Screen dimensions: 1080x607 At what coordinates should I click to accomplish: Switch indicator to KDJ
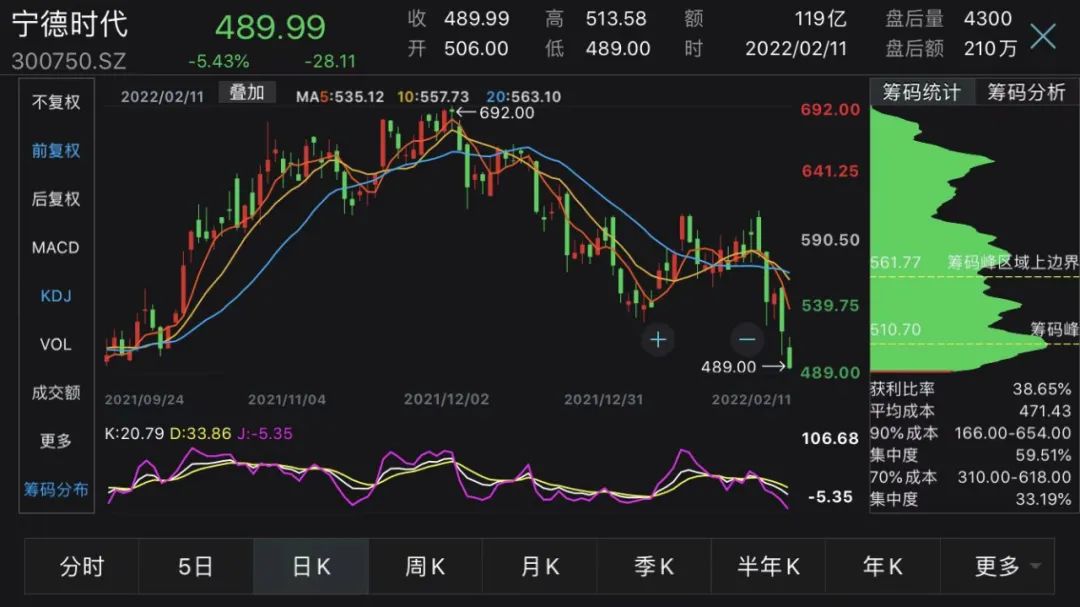(x=56, y=296)
